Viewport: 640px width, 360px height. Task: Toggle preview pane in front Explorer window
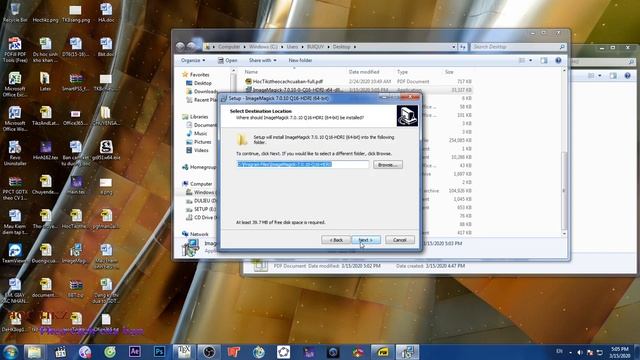(544, 60)
